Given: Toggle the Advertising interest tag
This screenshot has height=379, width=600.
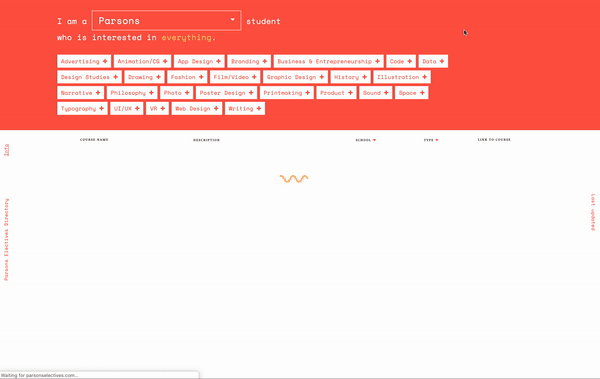Looking at the screenshot, I should (x=84, y=61).
